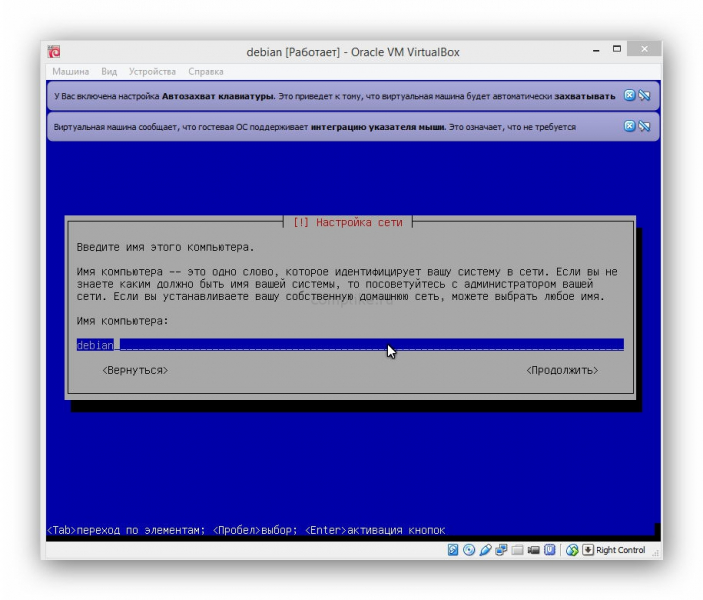Click the shared folders status icon
Viewport: 703px width, 600px height.
pos(517,550)
